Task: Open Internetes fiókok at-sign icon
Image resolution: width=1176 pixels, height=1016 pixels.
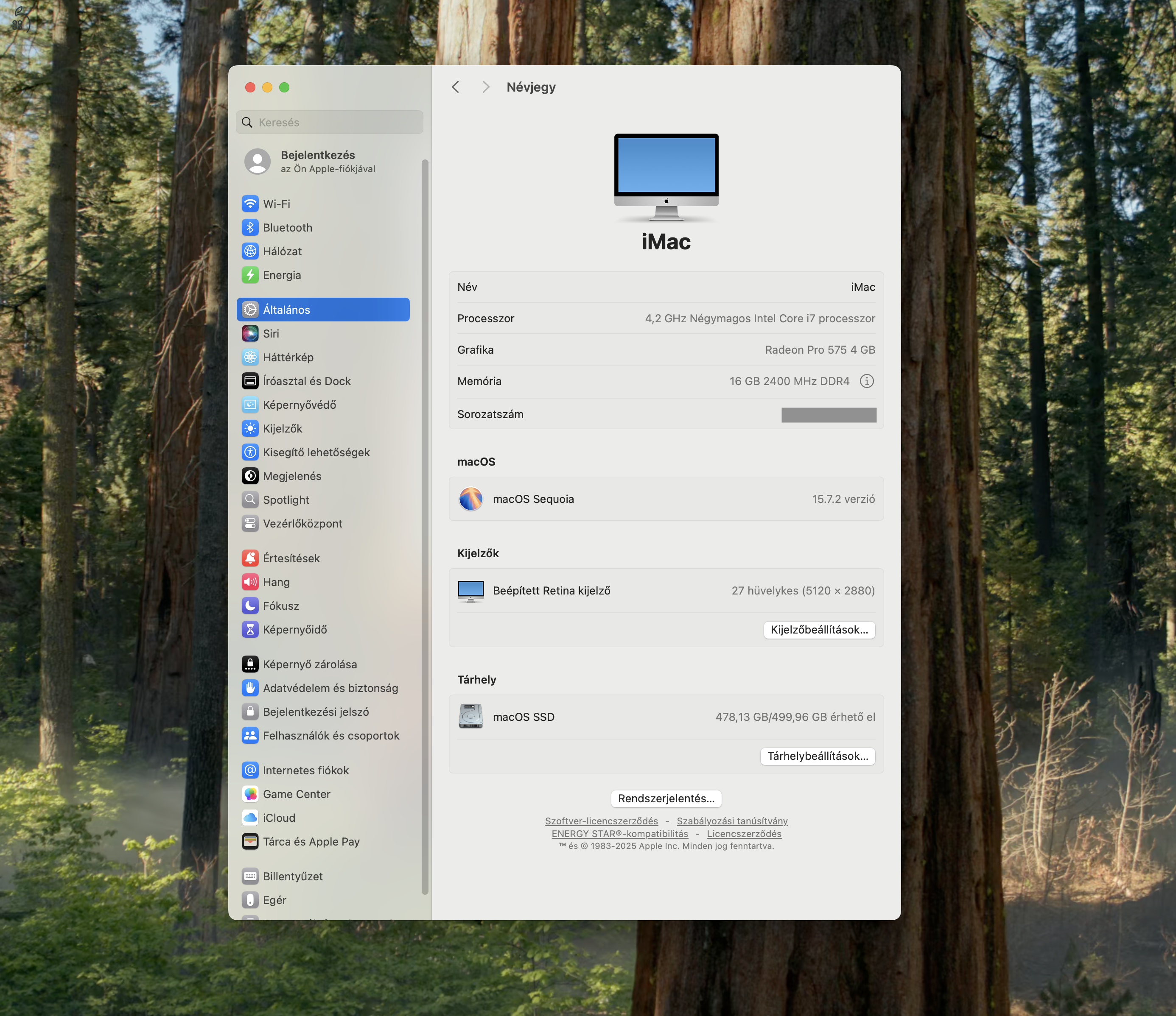Action: 250,770
